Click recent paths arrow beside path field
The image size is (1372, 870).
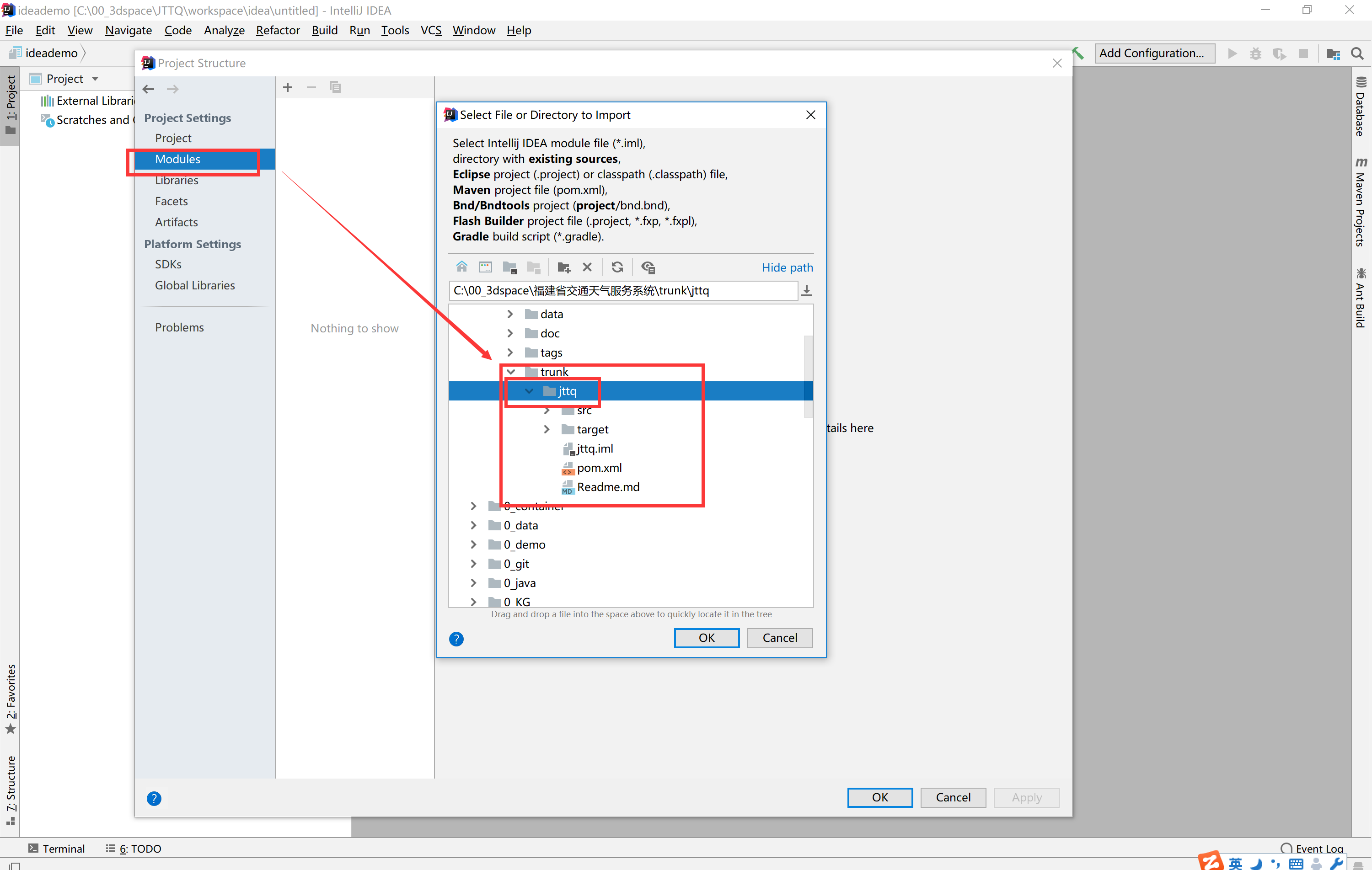pos(806,291)
